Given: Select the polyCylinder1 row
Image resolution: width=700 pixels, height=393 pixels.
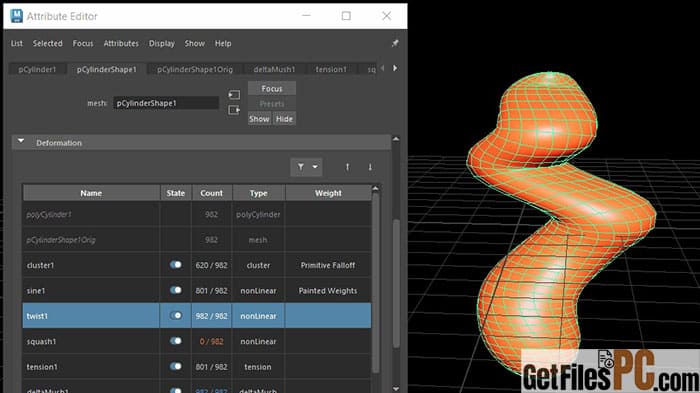Looking at the screenshot, I should (197, 214).
